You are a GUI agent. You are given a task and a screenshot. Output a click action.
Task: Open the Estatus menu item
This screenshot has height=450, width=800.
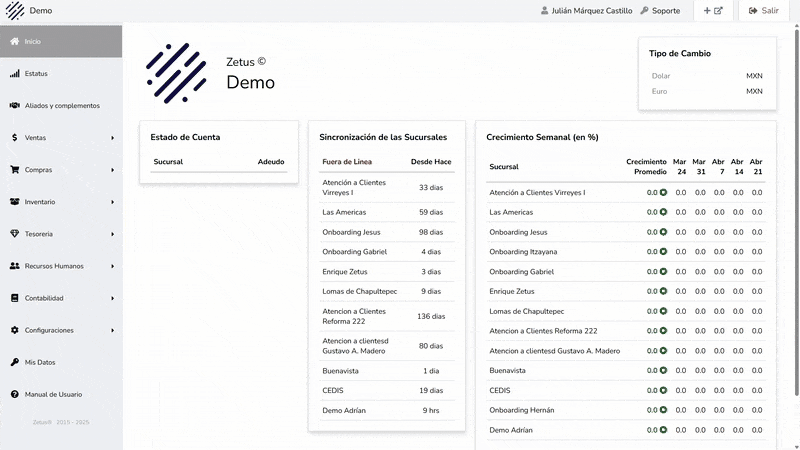(x=61, y=73)
